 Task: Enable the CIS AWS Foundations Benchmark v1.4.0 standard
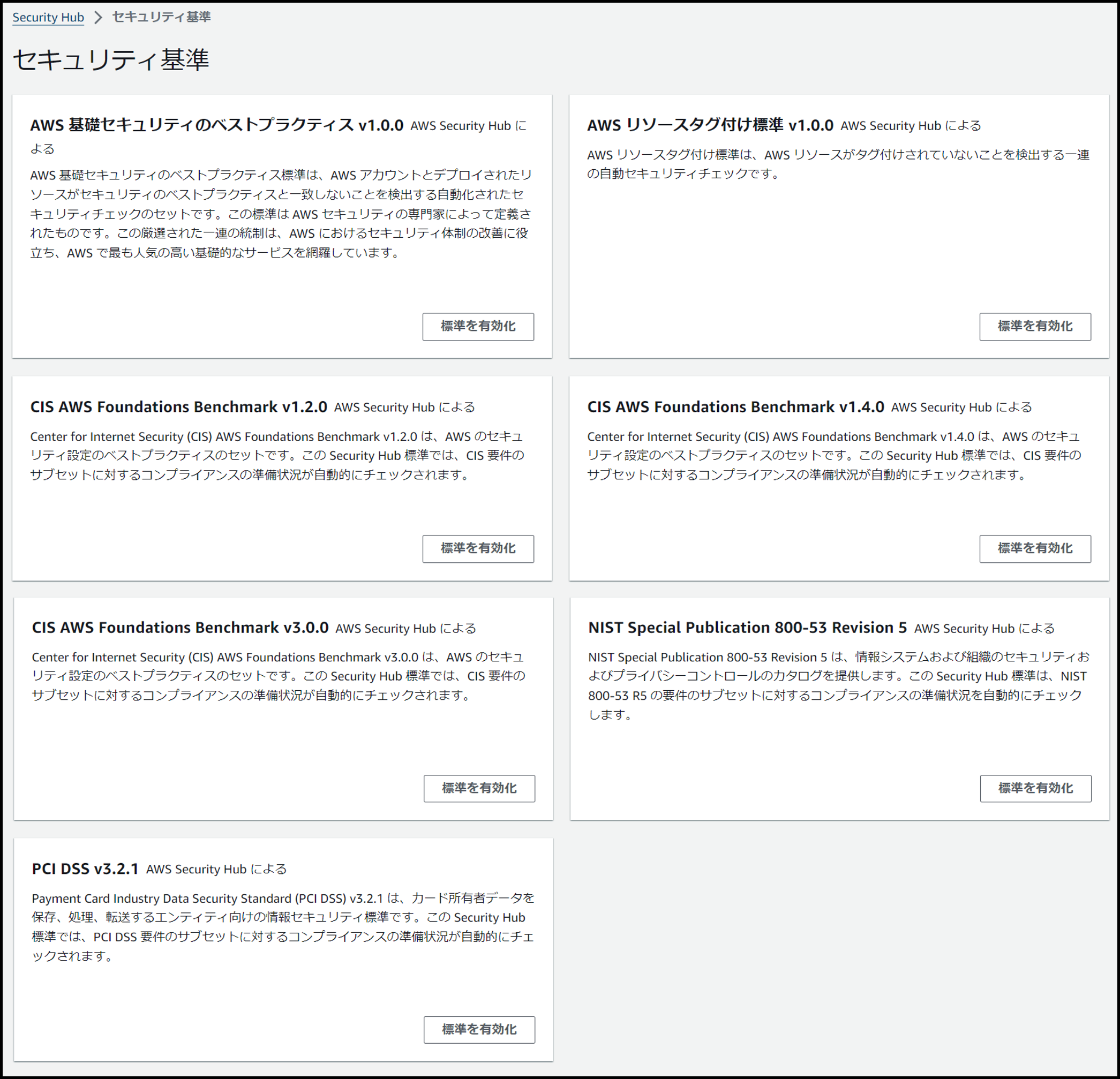(x=1034, y=548)
